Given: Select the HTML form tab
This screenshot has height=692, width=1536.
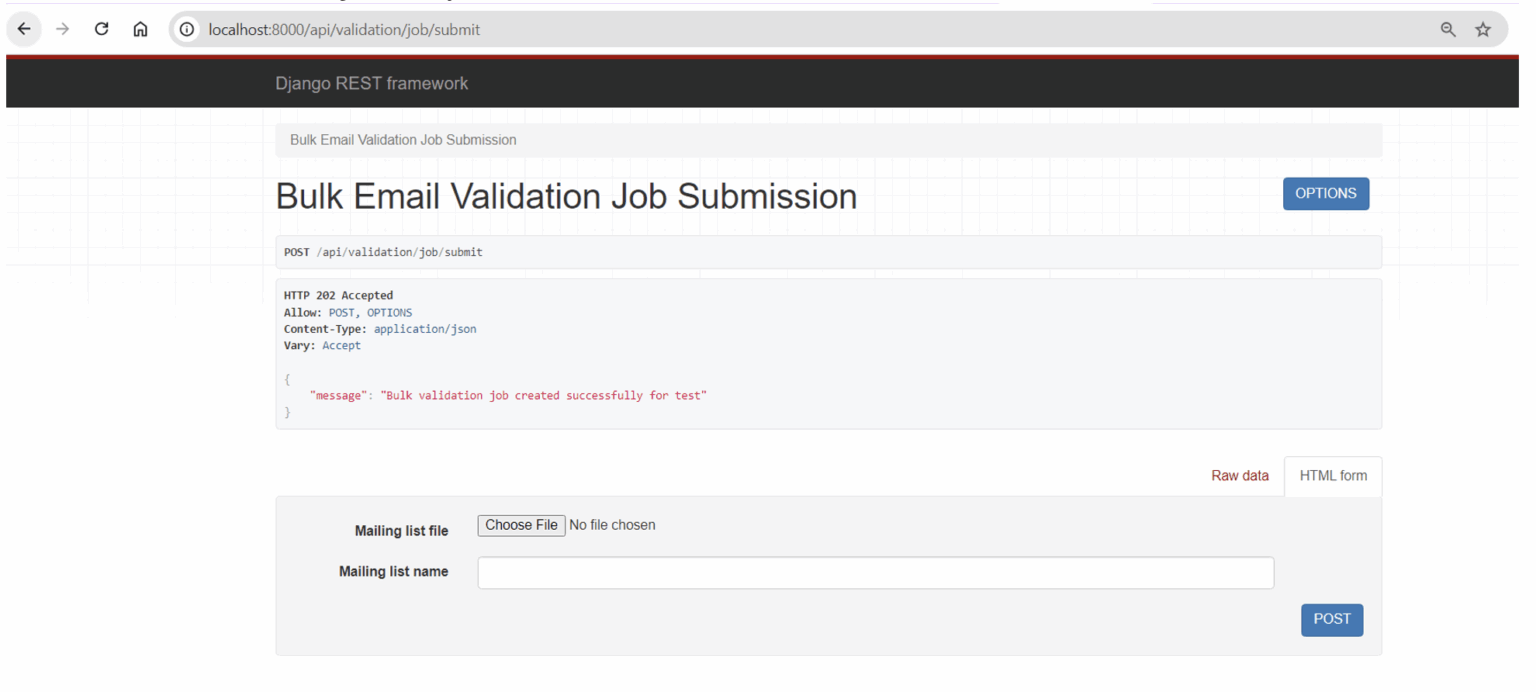Looking at the screenshot, I should coord(1333,476).
